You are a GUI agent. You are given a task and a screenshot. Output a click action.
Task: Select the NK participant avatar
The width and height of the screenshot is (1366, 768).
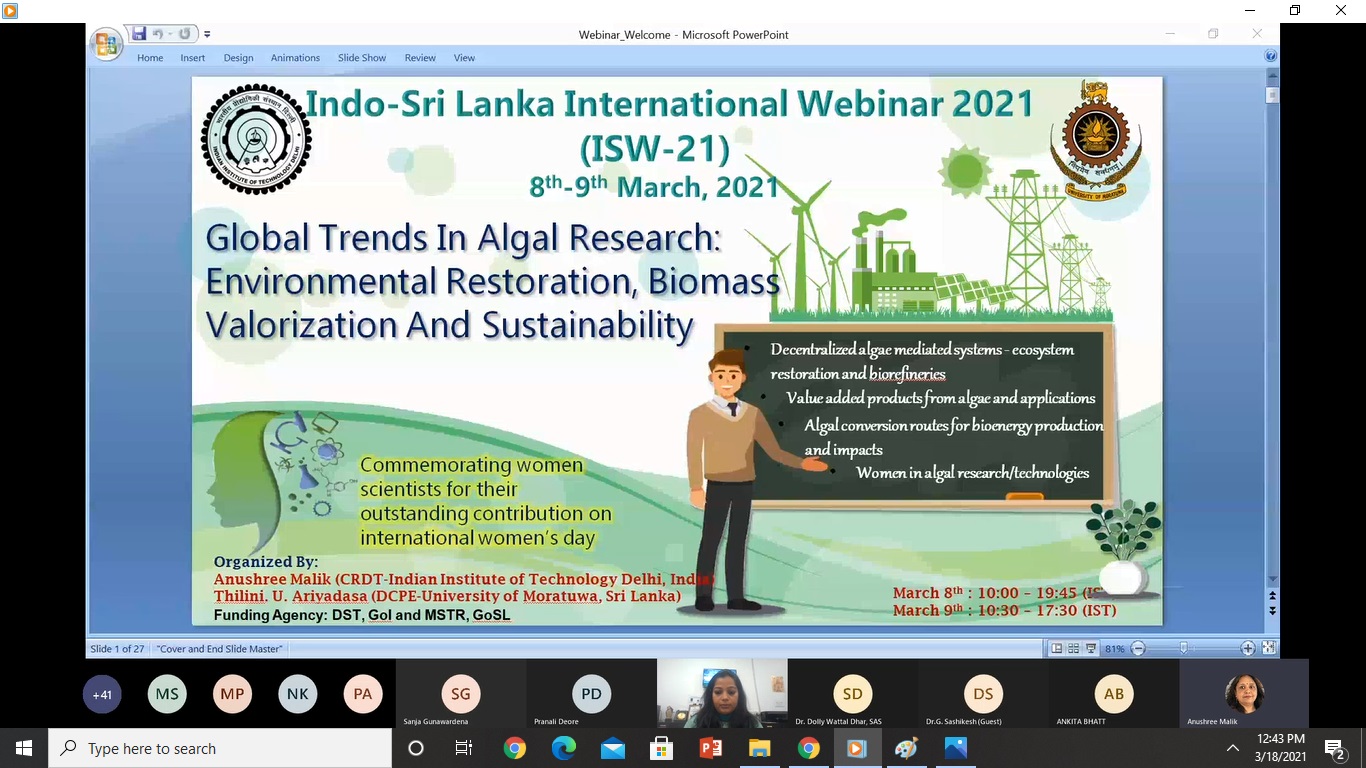pos(297,694)
